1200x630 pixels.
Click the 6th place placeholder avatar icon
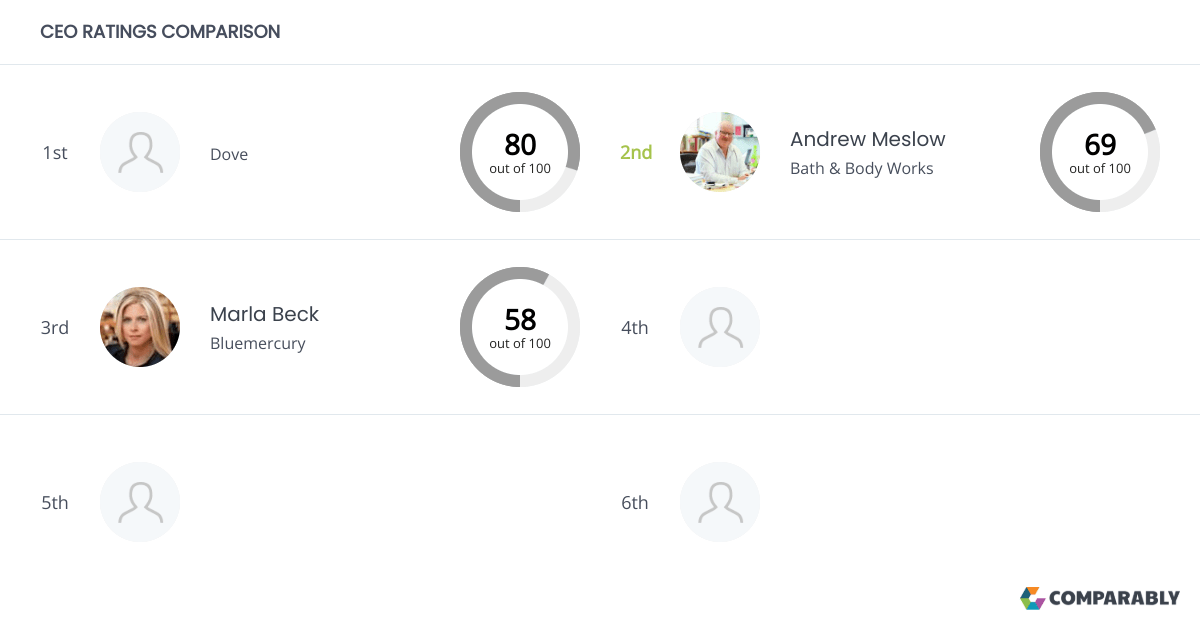pyautogui.click(x=720, y=502)
